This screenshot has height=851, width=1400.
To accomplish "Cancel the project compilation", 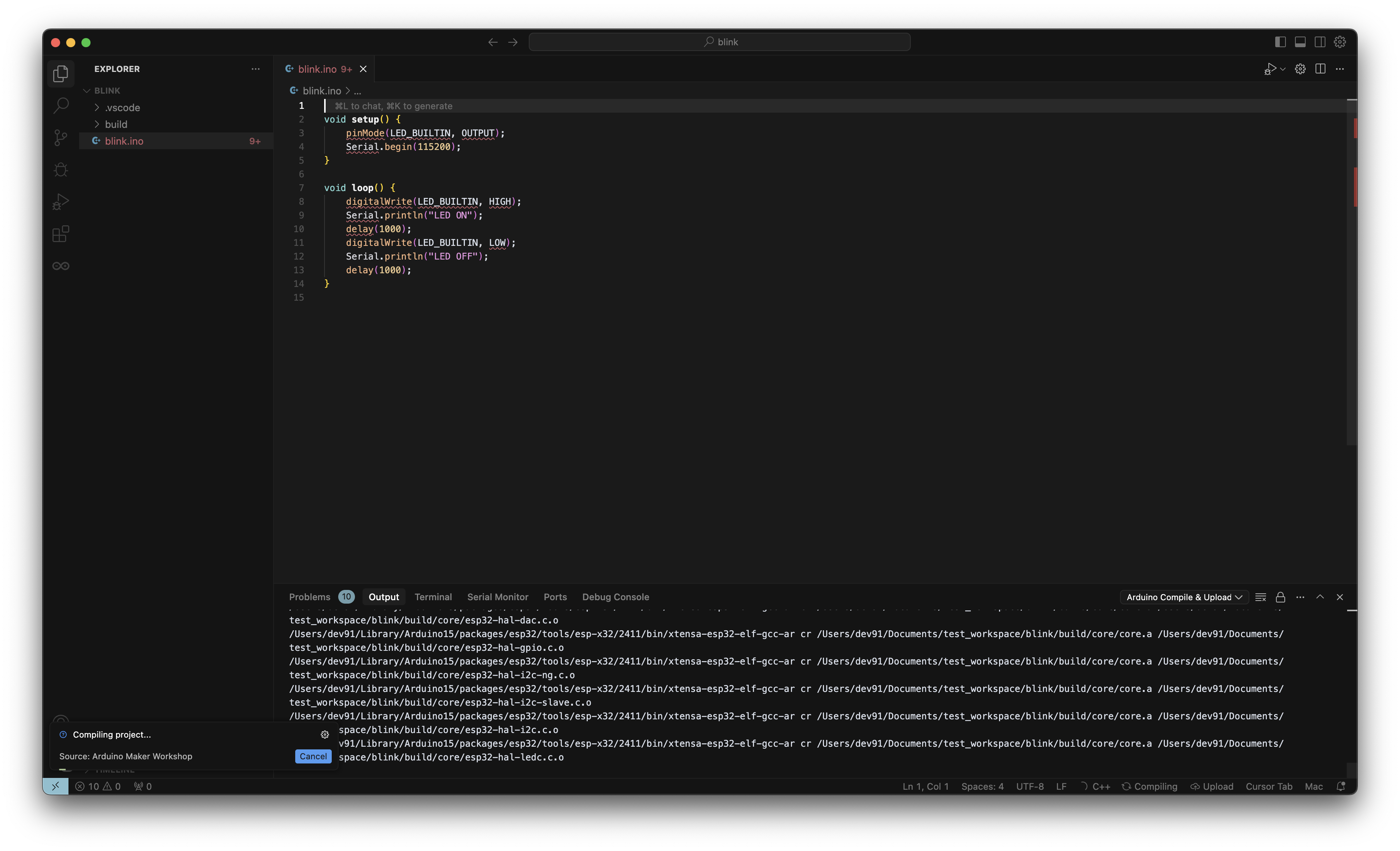I will tap(313, 756).
